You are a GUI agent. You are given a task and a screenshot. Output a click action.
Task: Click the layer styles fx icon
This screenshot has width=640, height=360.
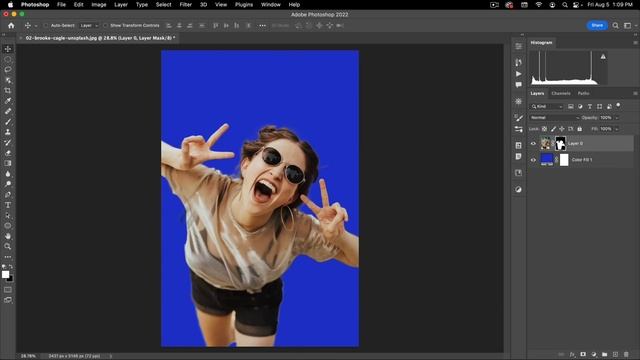[x=572, y=354]
